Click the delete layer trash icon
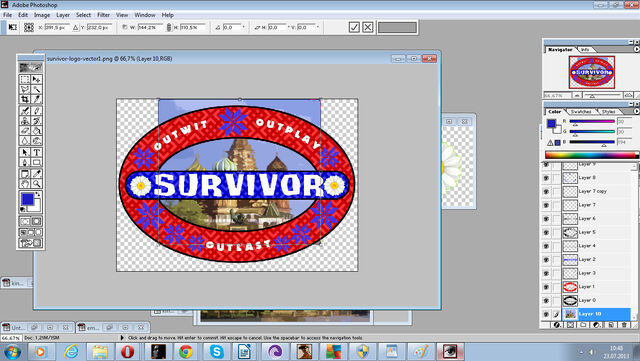The width and height of the screenshot is (640, 361). tap(624, 325)
